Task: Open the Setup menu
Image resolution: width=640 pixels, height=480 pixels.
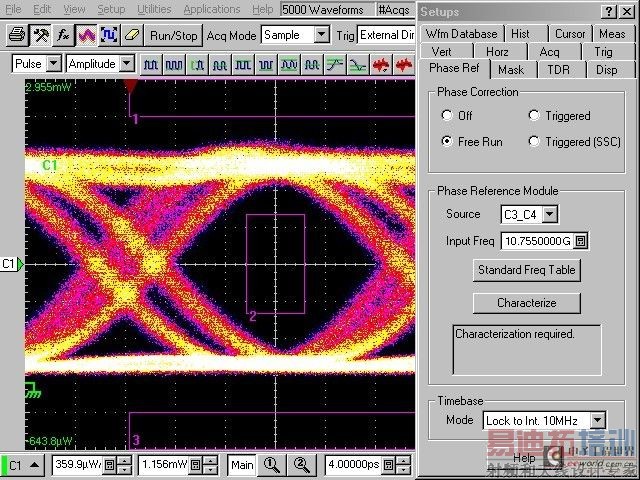Action: [111, 9]
